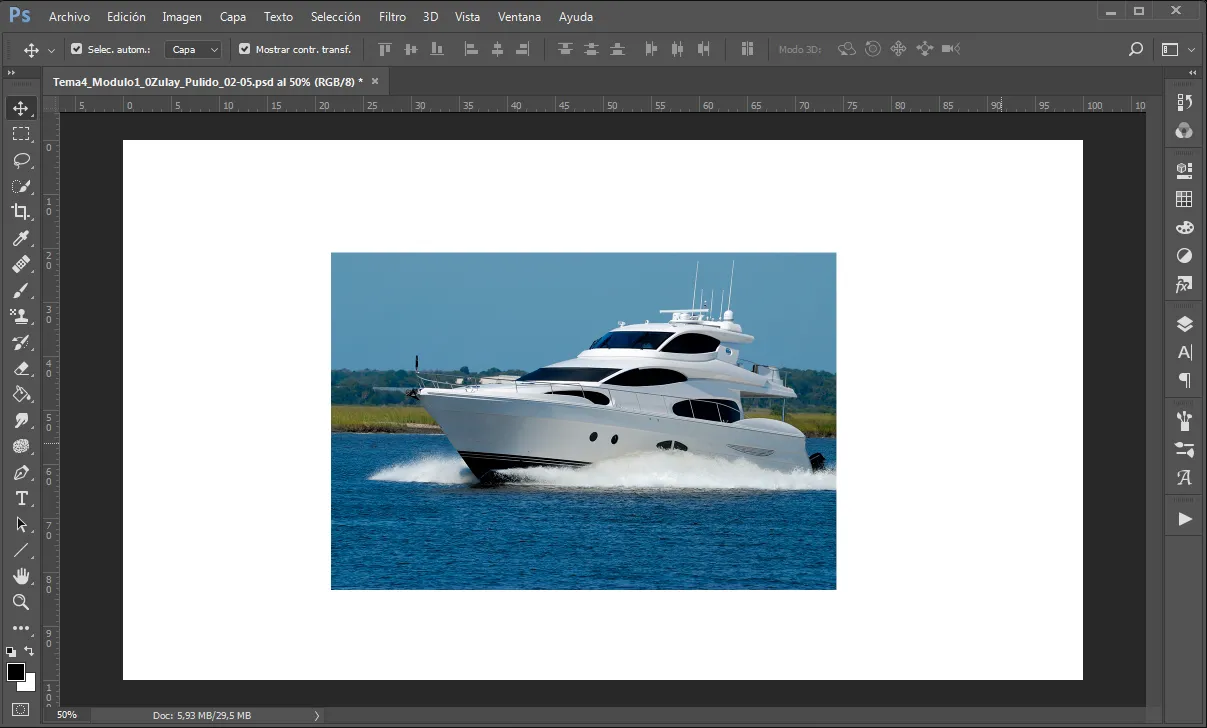Click the yacht image on canvas

[x=583, y=421]
